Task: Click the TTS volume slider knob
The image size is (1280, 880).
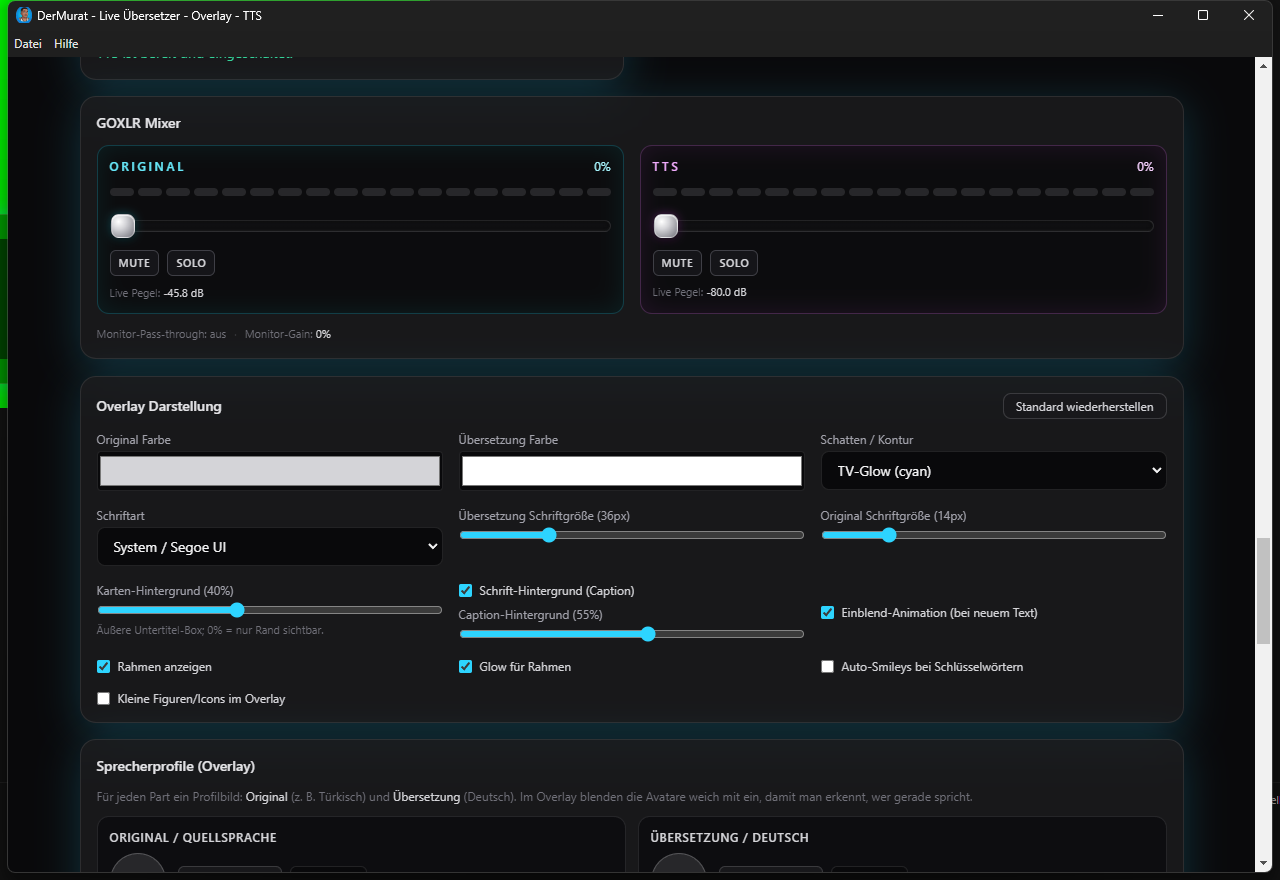Action: [666, 226]
